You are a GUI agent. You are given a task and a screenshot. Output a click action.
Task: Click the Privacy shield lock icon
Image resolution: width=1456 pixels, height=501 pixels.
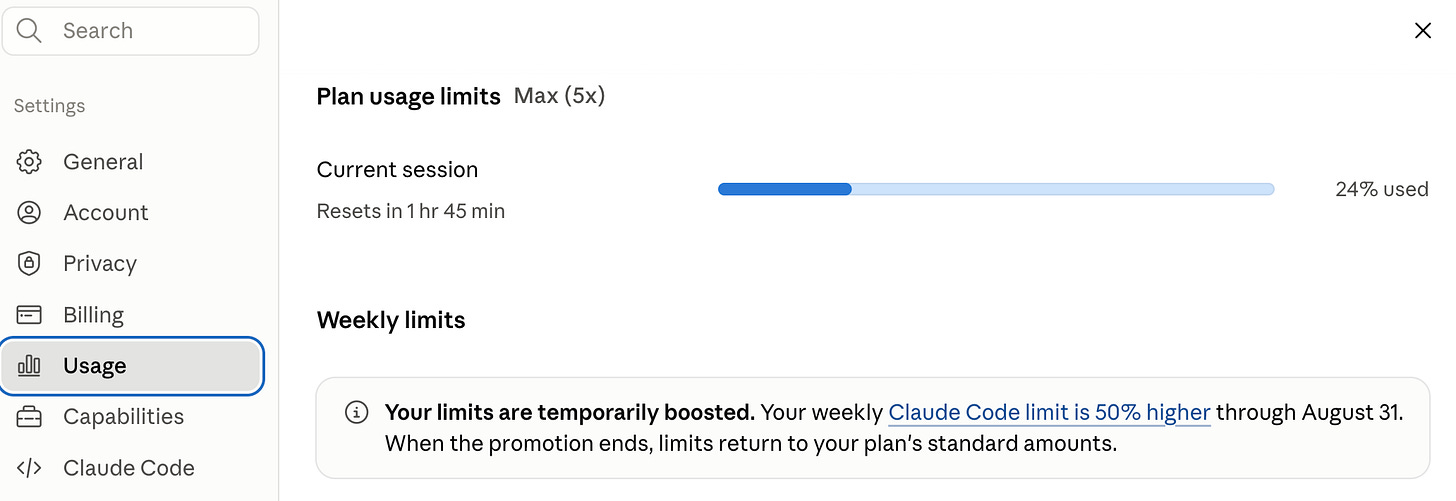coord(29,264)
